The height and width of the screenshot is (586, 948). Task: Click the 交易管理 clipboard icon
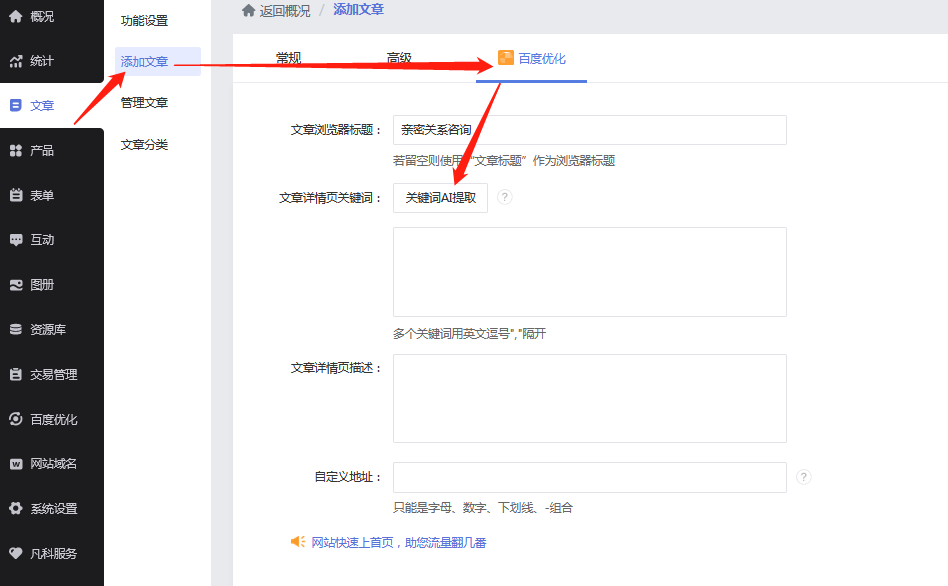pyautogui.click(x=16, y=374)
